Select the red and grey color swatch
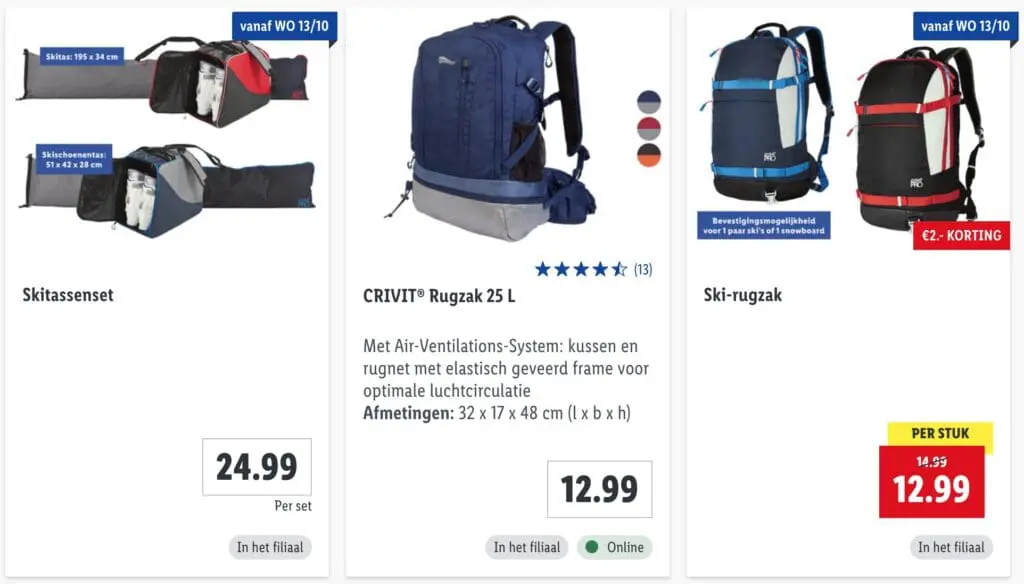The width and height of the screenshot is (1024, 584). (x=648, y=129)
